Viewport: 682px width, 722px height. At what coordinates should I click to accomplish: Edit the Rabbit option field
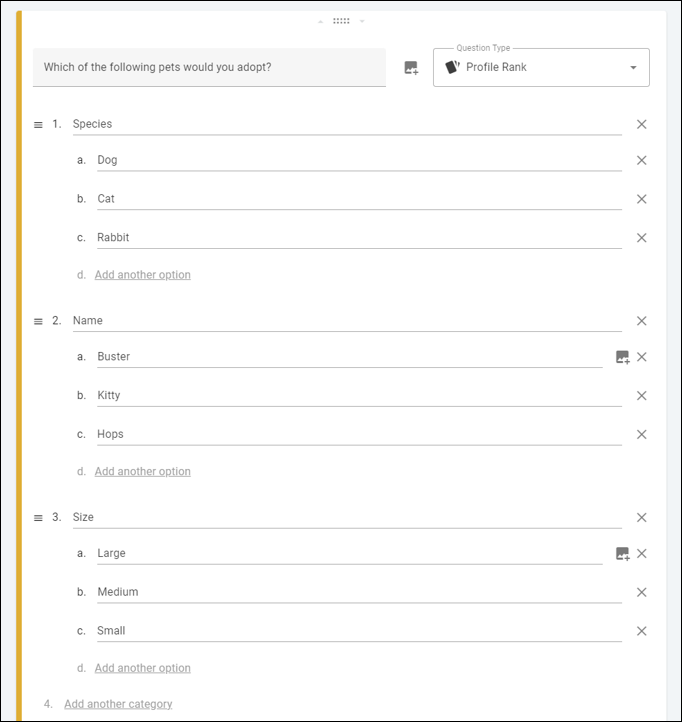tap(359, 238)
